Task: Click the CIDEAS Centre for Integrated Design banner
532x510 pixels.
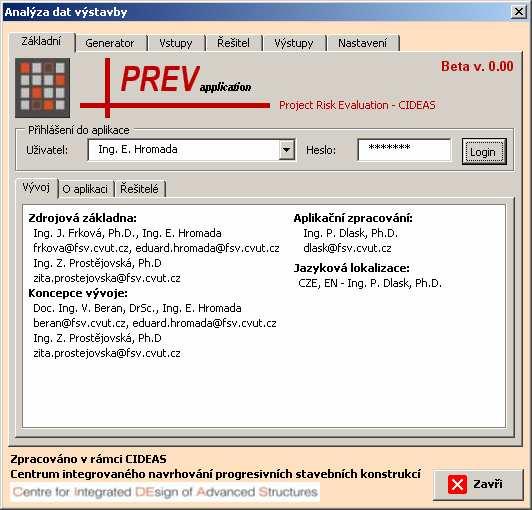Action: coord(165,492)
